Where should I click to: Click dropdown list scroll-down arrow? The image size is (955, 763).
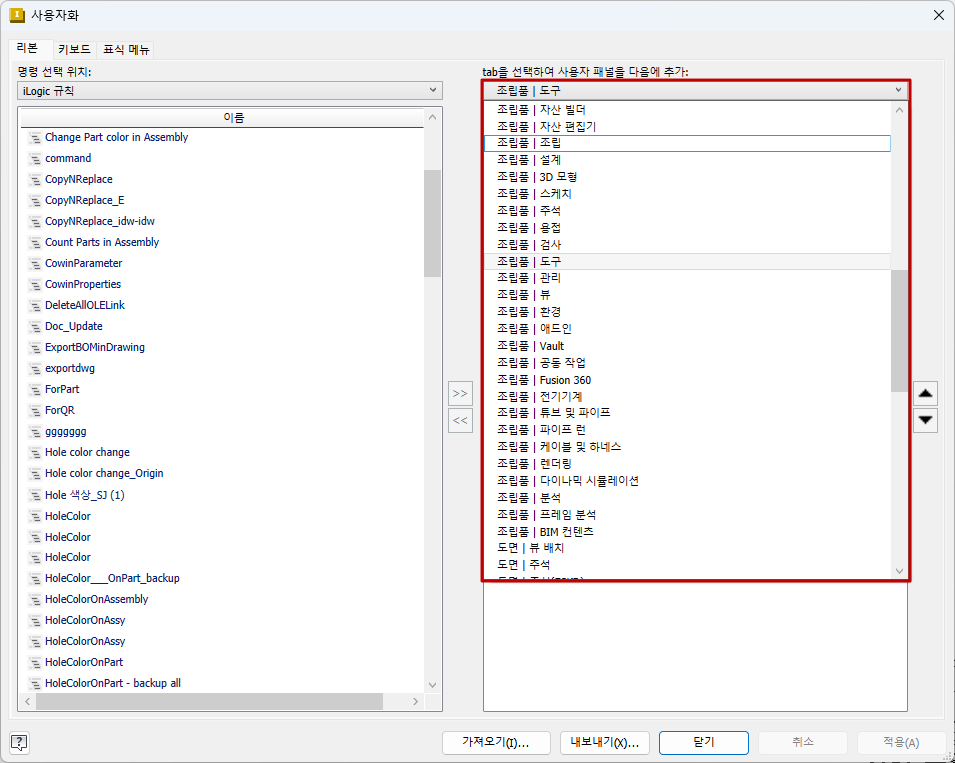[899, 571]
